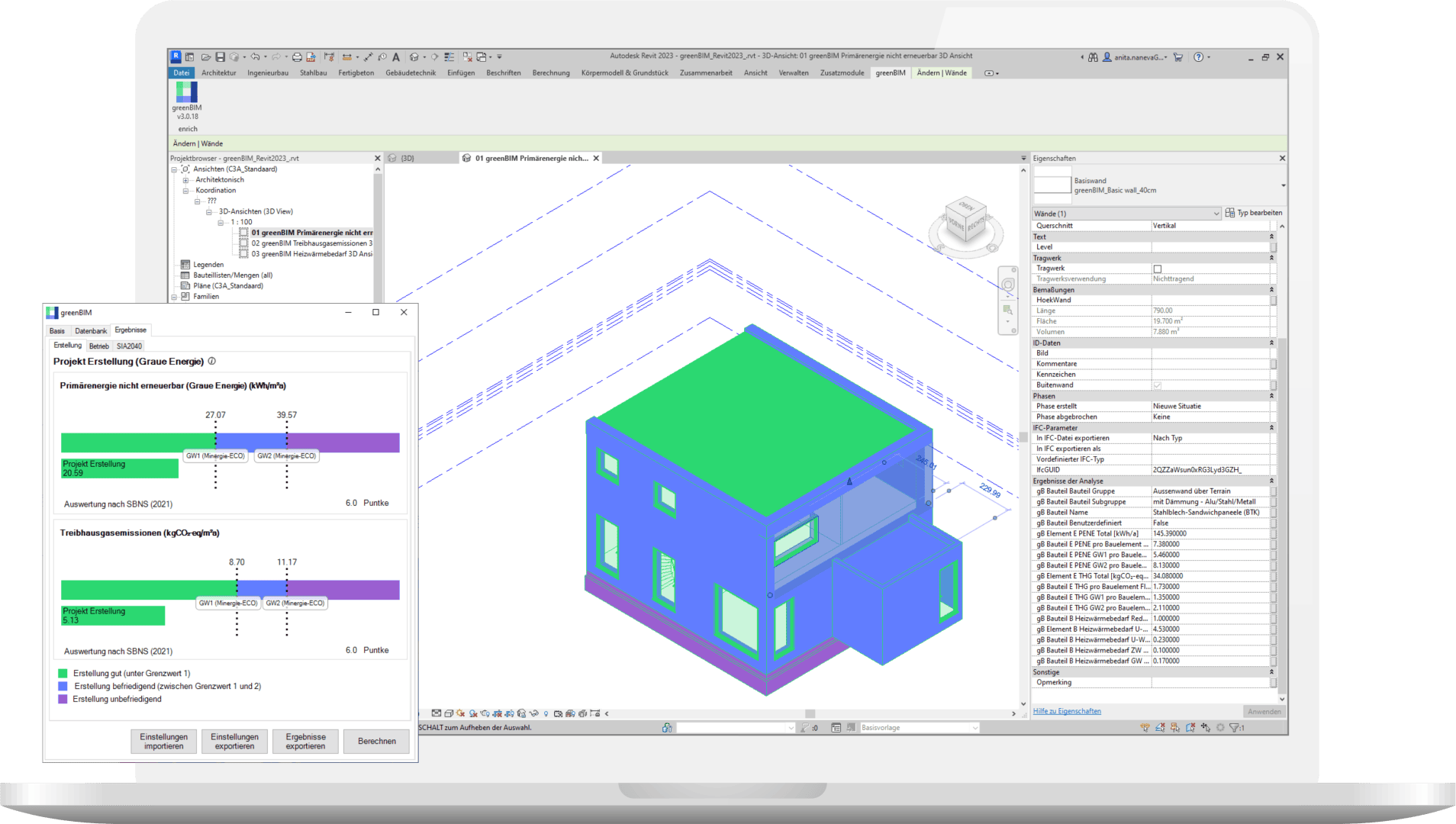Select 02 greenBIM Treibhausgasemissionen view in browser

click(311, 243)
